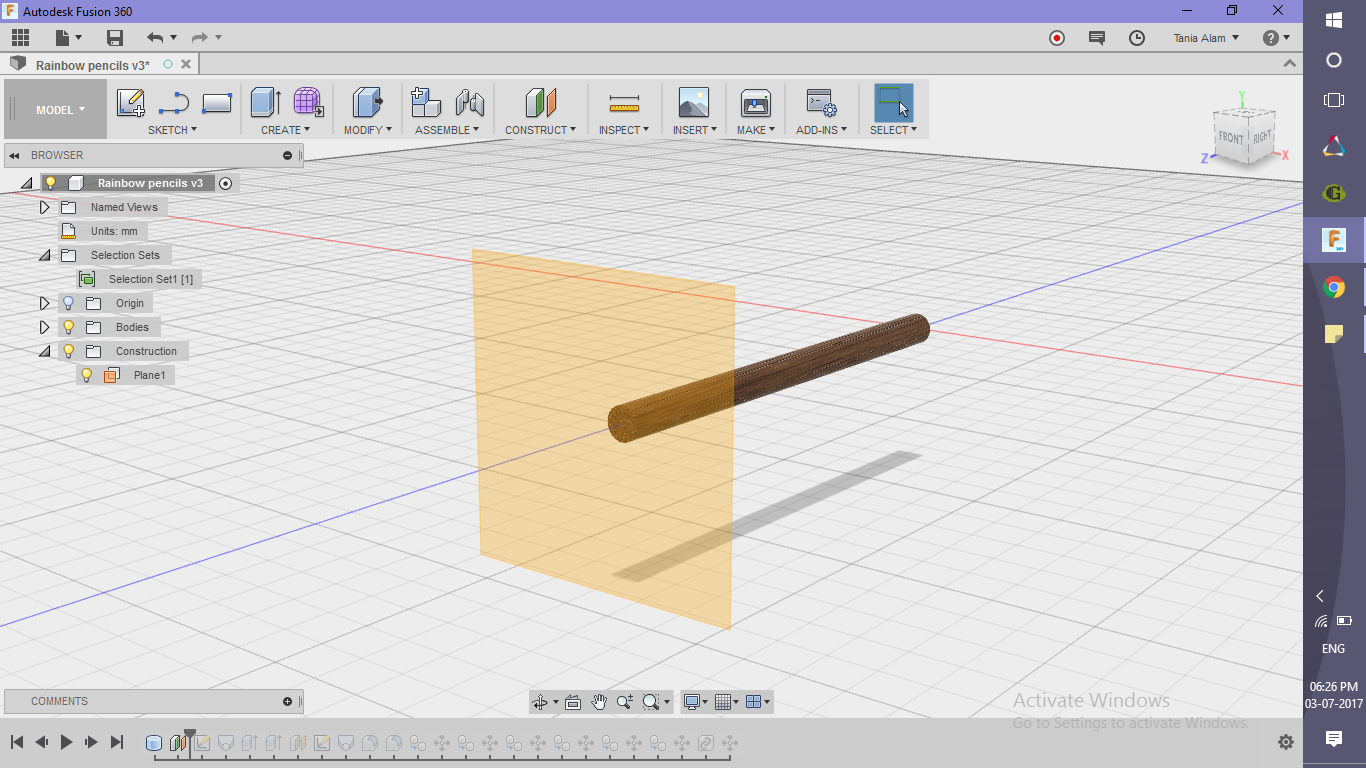Open the Help question mark menu
This screenshot has width=1366, height=768.
(1276, 38)
